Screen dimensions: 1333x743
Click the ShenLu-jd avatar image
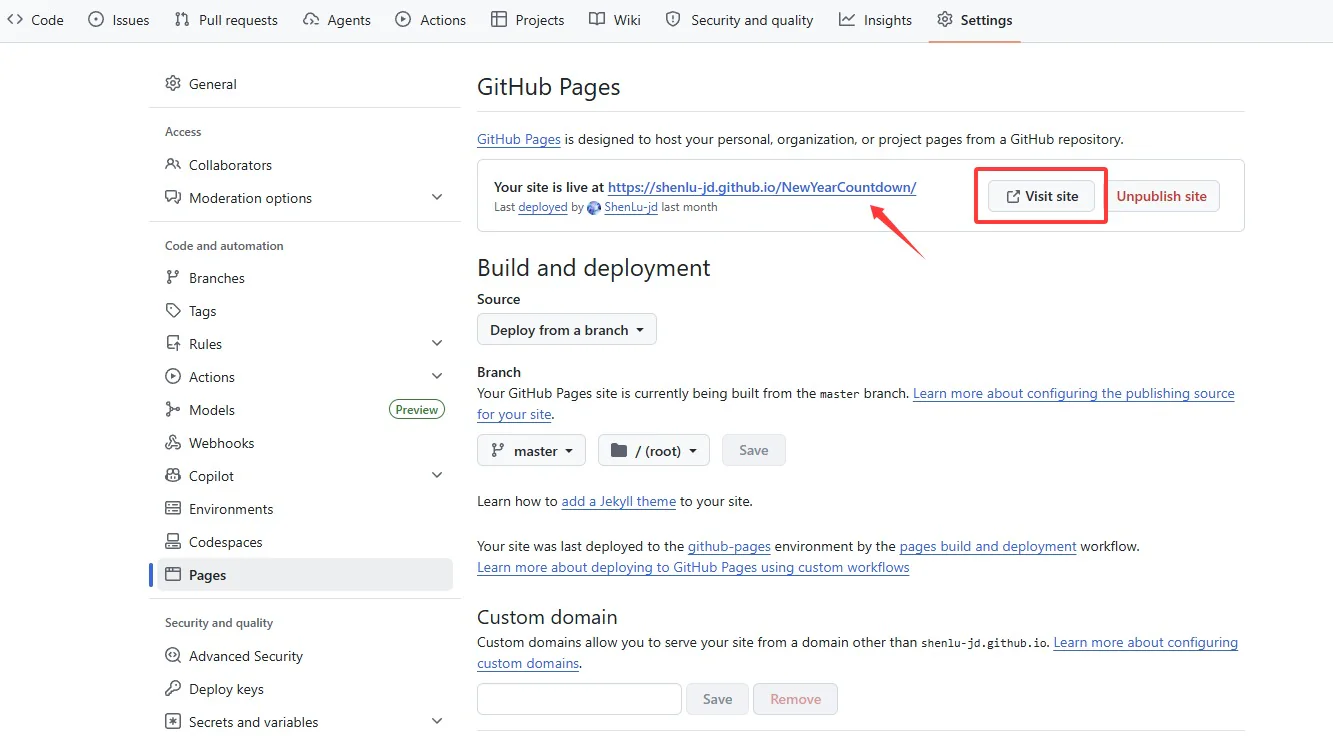[x=594, y=208]
